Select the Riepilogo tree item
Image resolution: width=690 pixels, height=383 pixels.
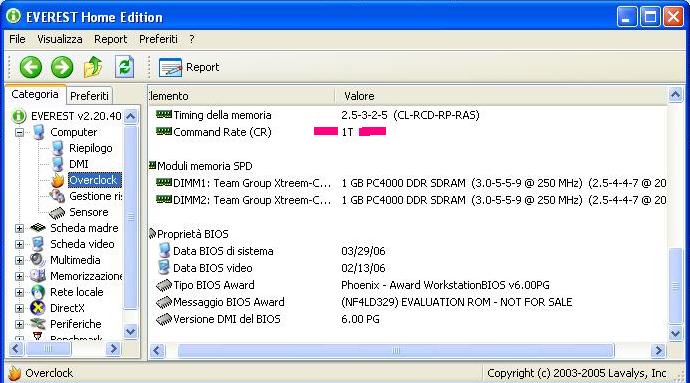pos(91,148)
